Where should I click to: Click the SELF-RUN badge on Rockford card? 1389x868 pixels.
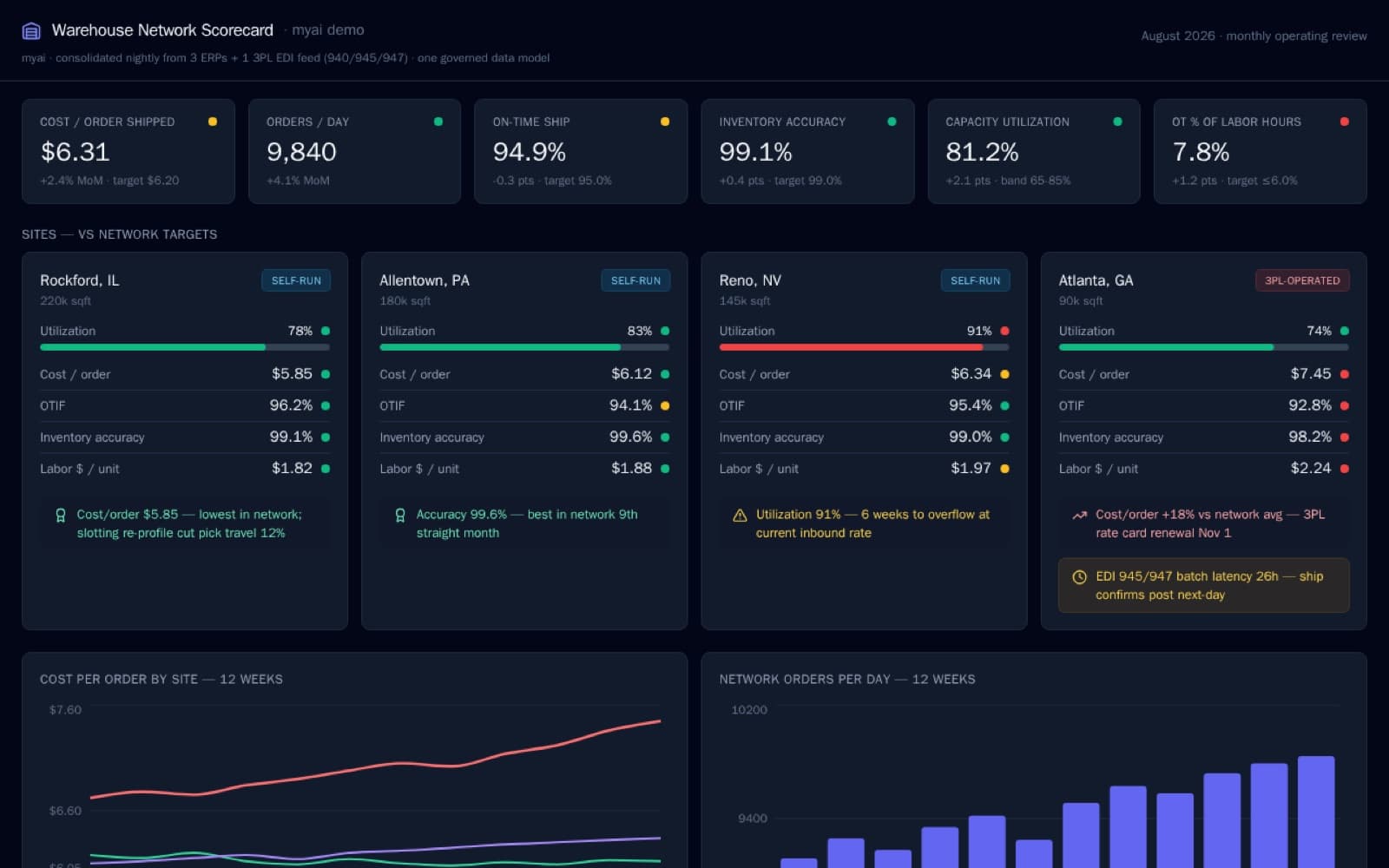point(296,280)
